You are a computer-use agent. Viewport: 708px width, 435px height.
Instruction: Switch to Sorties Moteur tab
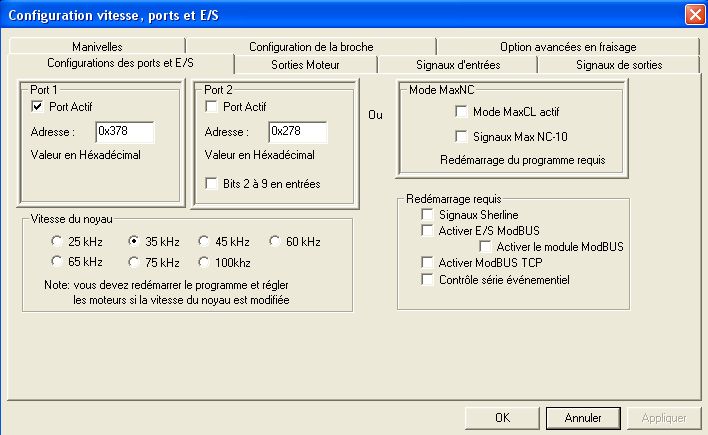tap(305, 65)
